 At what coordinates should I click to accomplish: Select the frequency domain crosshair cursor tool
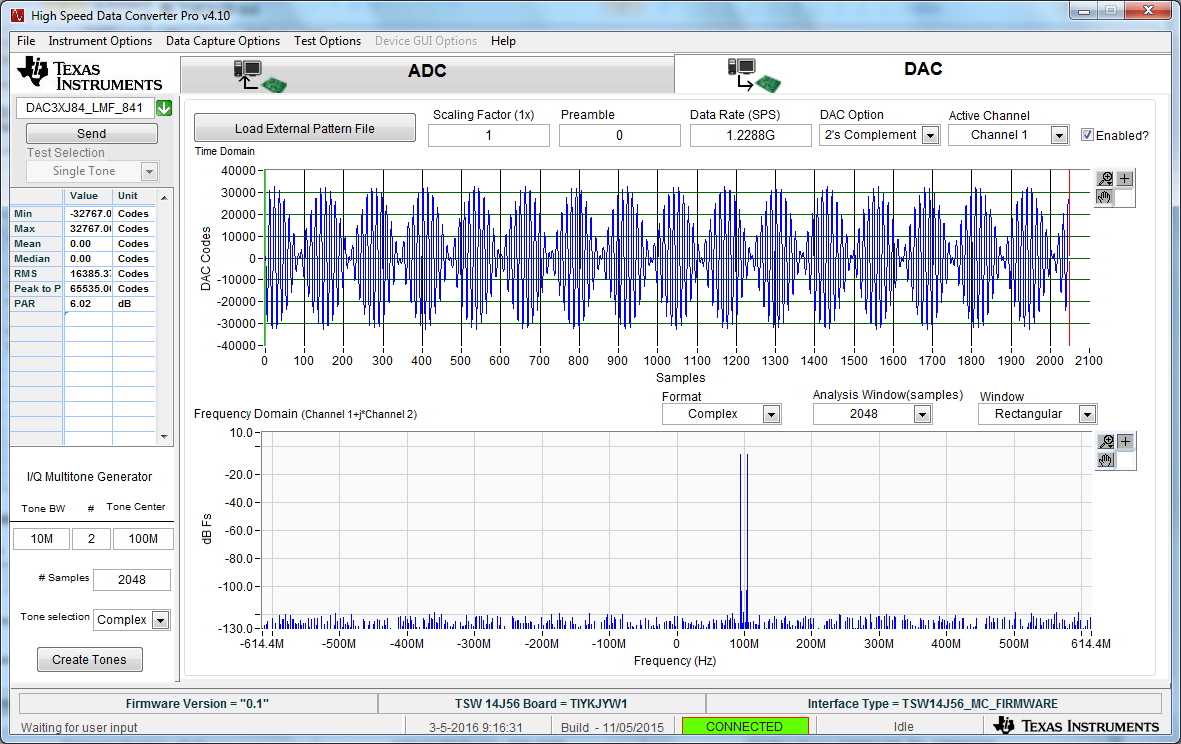[1125, 441]
